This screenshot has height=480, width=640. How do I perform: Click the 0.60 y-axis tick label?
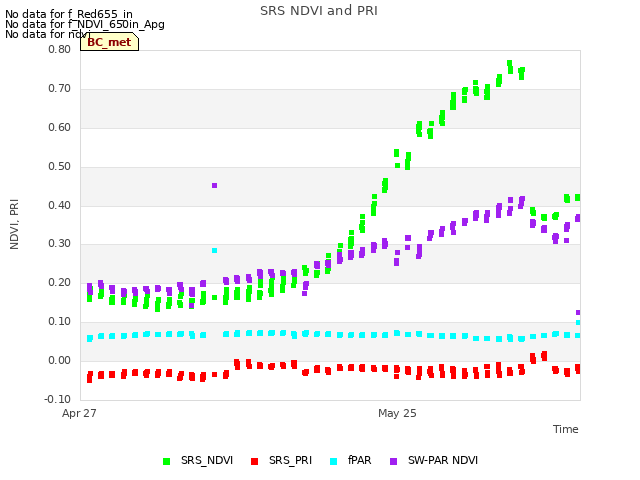point(59,127)
